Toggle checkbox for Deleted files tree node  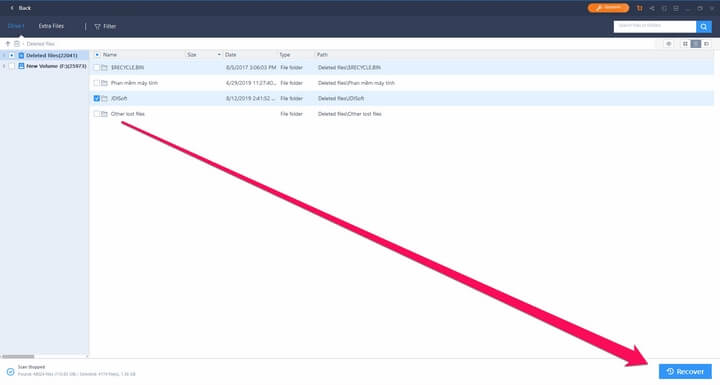pos(12,56)
